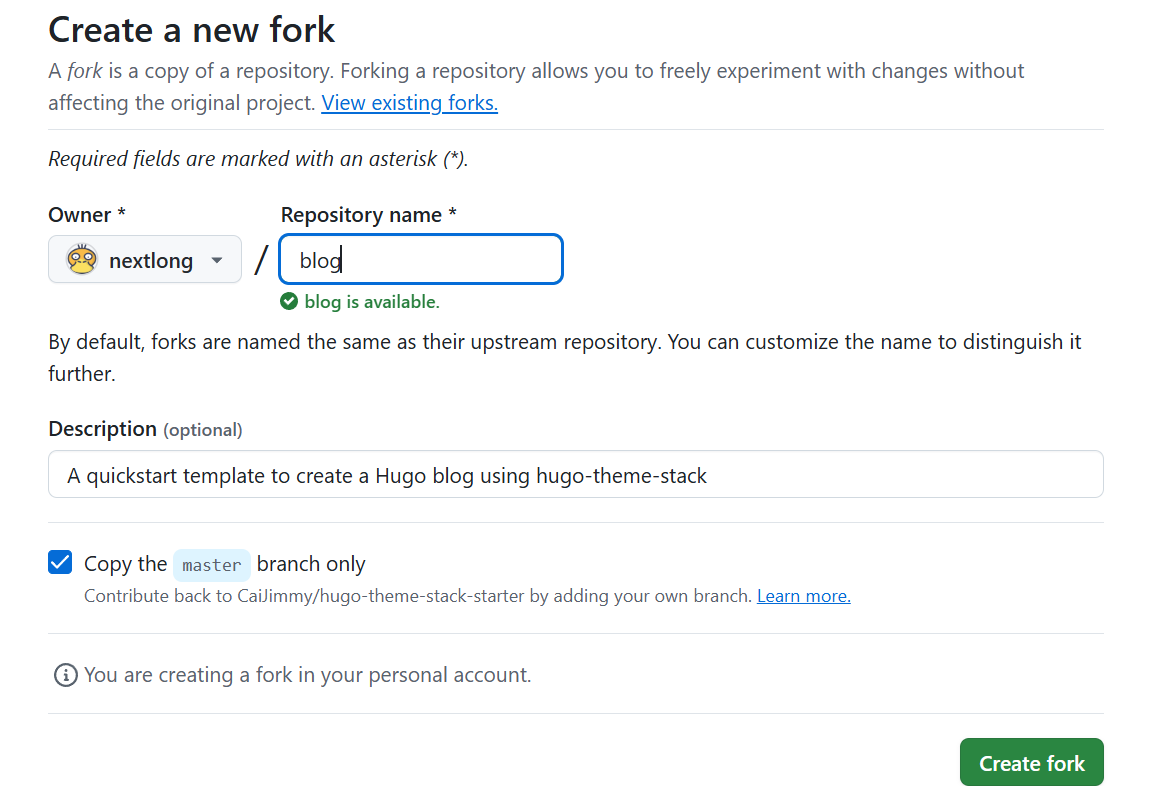The image size is (1152, 786).
Task: Click the caret arrow in Owner selector
Action: tap(217, 261)
